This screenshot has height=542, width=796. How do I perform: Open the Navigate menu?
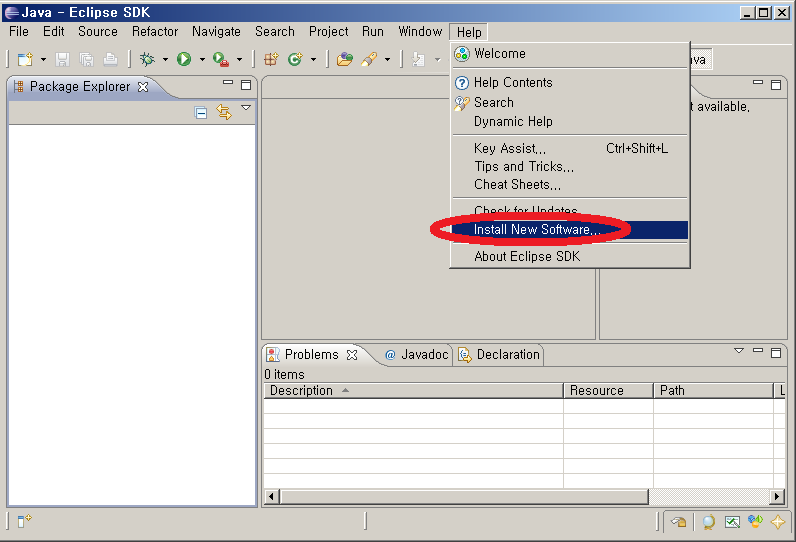(216, 31)
